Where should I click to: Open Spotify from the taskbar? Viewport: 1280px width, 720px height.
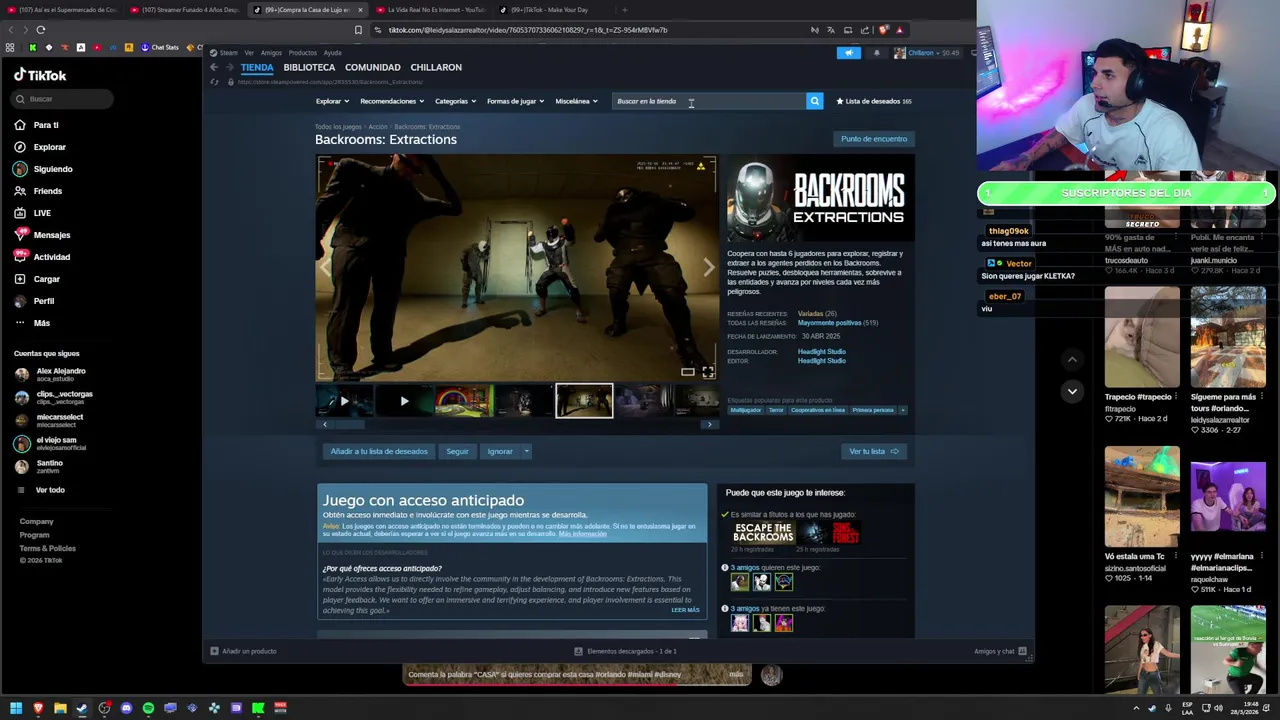pyautogui.click(x=148, y=708)
